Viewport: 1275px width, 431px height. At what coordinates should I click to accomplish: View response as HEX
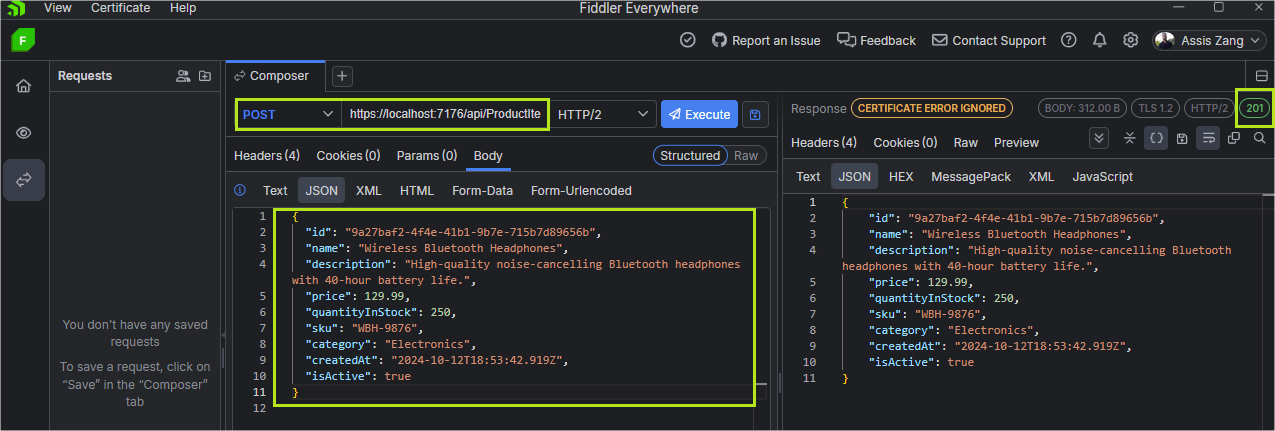[901, 176]
